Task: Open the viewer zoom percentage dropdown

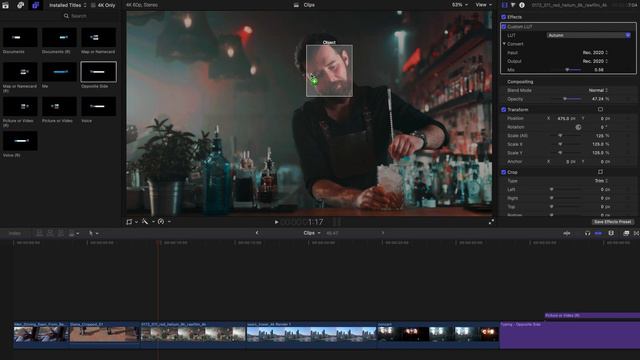Action: pos(460,5)
